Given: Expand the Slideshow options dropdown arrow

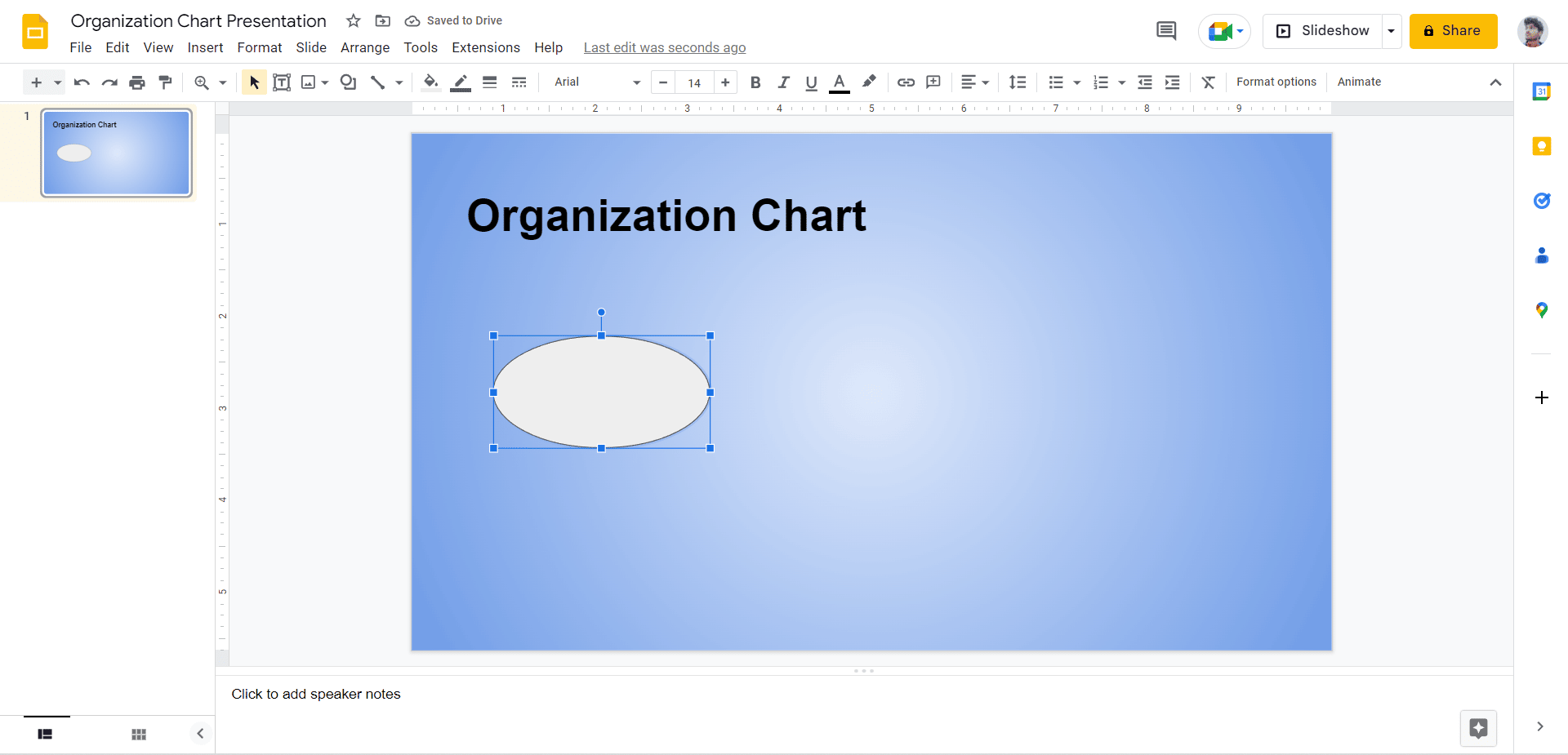Looking at the screenshot, I should [x=1391, y=30].
